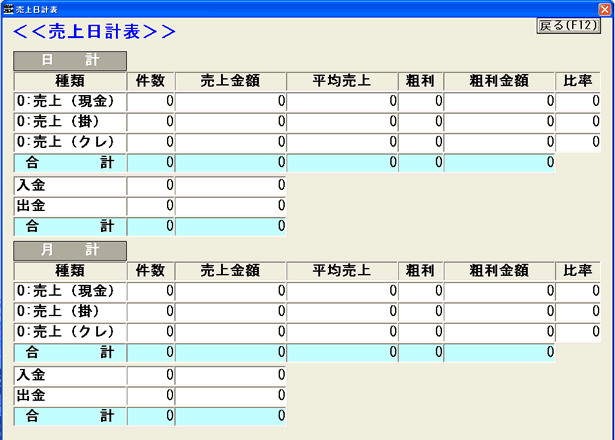
Task: Click 売上金額 field for 売上（現金） in 月計
Action: [231, 291]
